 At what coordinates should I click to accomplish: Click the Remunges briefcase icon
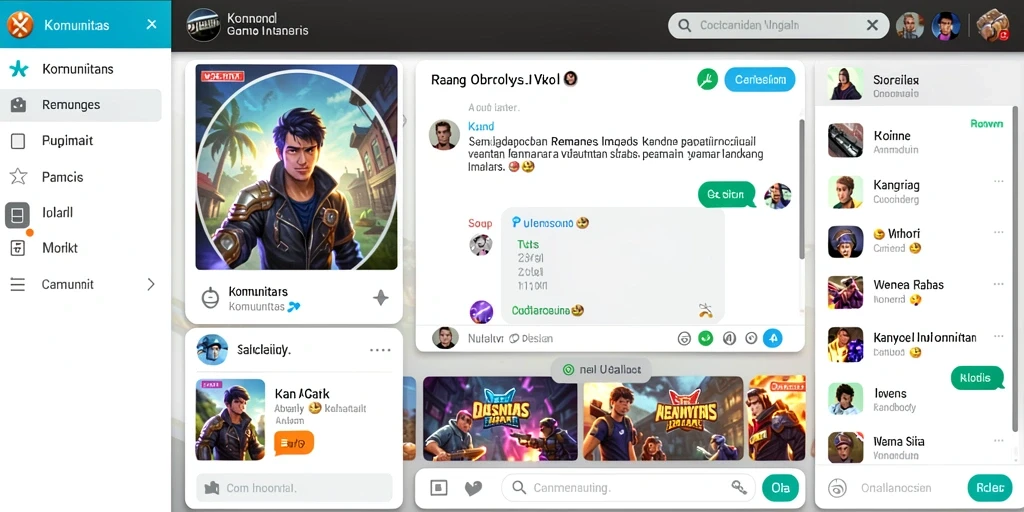click(x=18, y=104)
